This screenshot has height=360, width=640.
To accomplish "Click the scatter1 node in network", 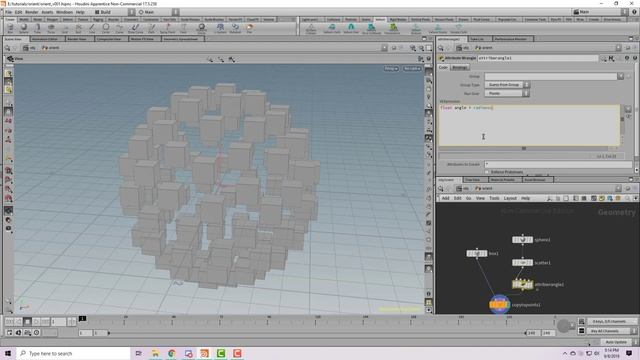I will [x=522, y=262].
